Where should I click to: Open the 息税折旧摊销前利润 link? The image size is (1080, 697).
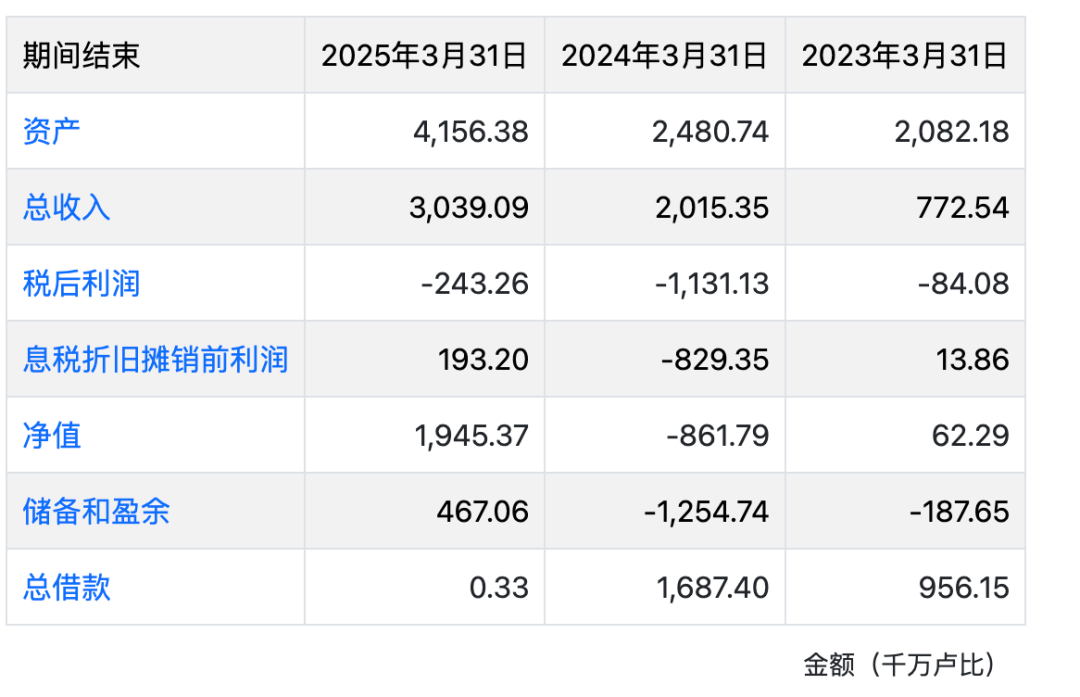[x=155, y=359]
